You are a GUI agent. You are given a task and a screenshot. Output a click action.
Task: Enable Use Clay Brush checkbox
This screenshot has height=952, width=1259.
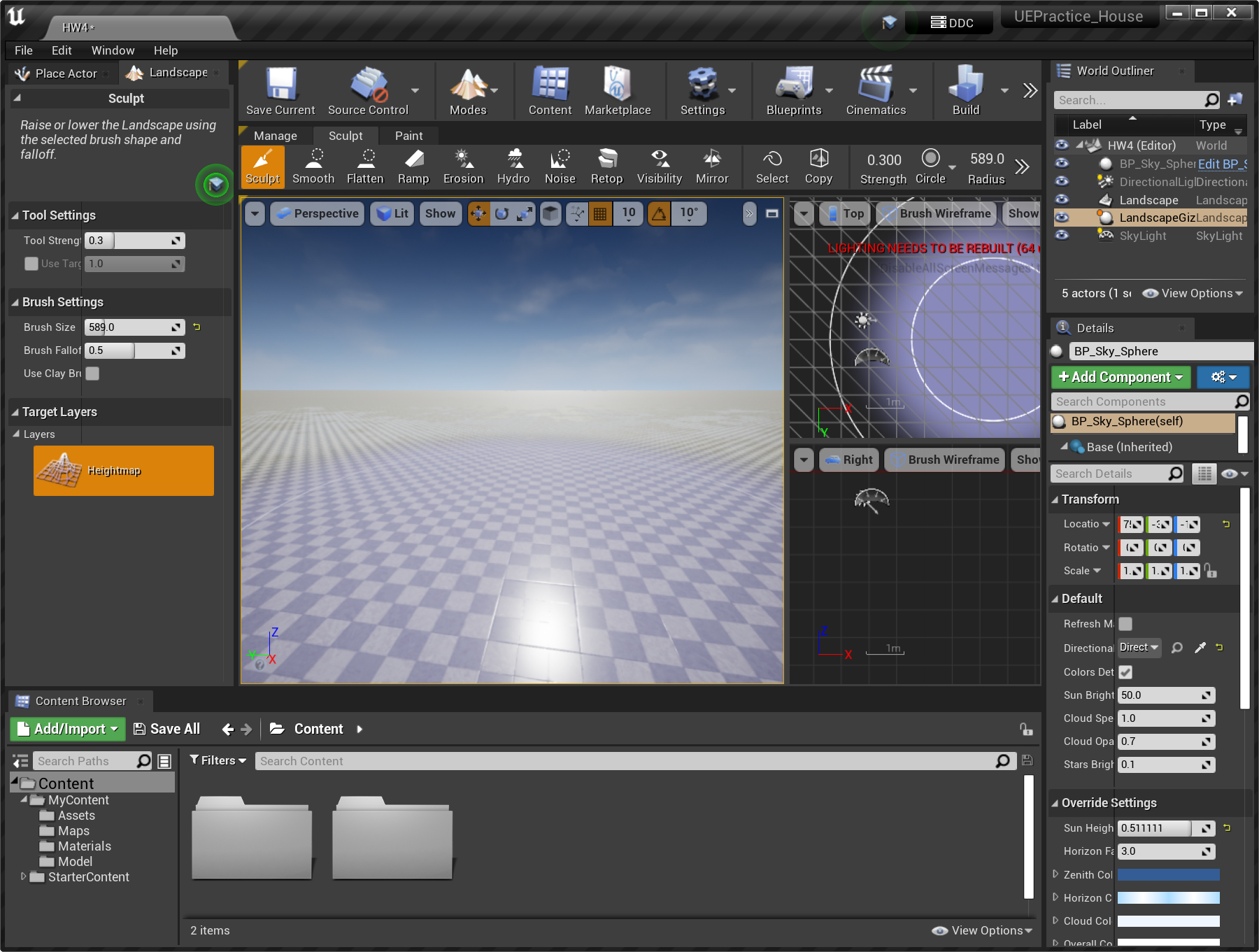point(92,374)
